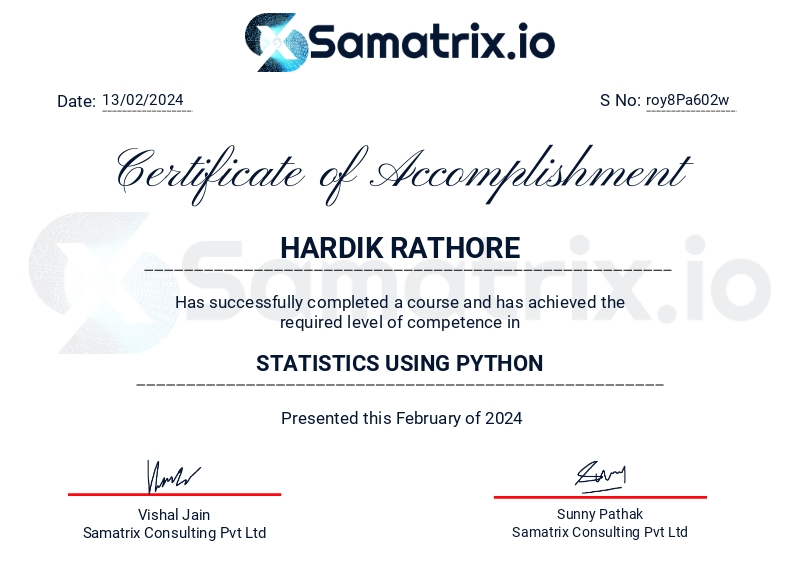
Task: Click Sunny Pathak's handwritten signature
Action: (600, 474)
